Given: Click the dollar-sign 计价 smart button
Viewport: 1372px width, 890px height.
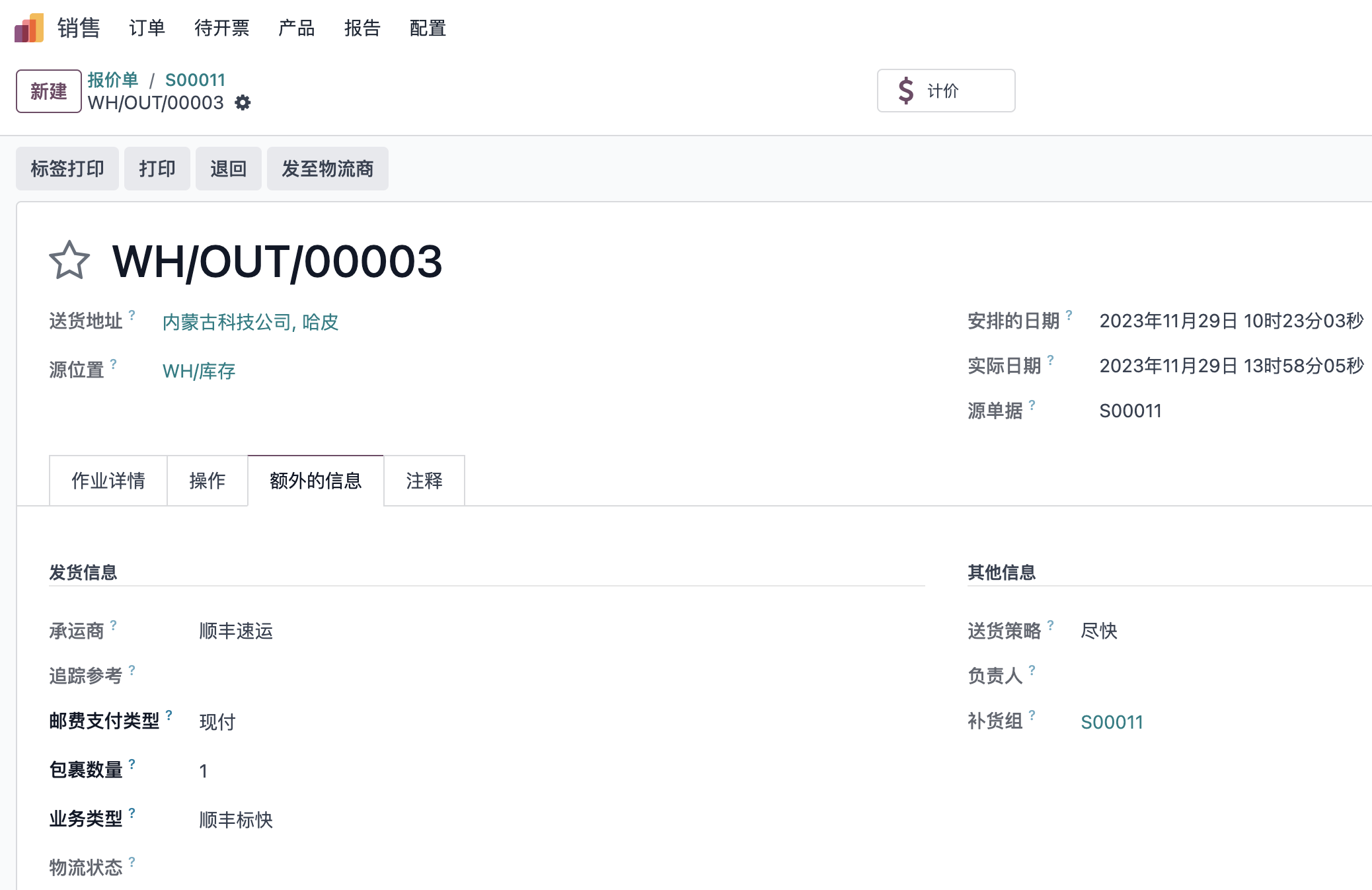Looking at the screenshot, I should click(x=946, y=91).
